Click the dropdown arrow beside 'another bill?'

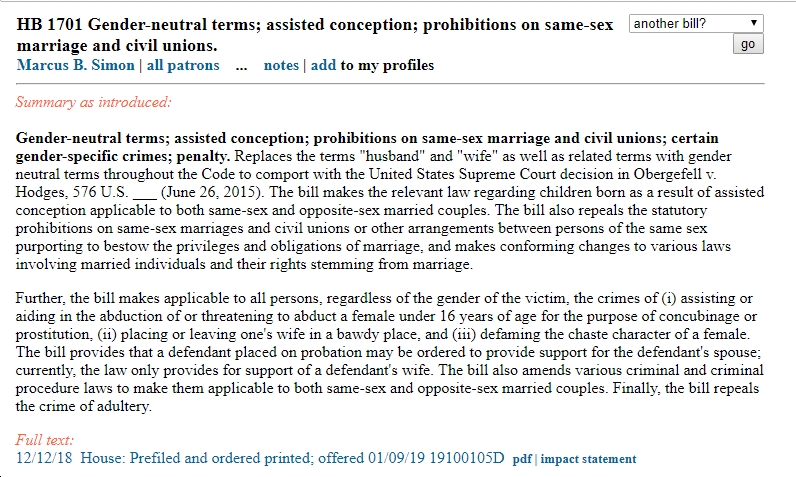pos(754,23)
